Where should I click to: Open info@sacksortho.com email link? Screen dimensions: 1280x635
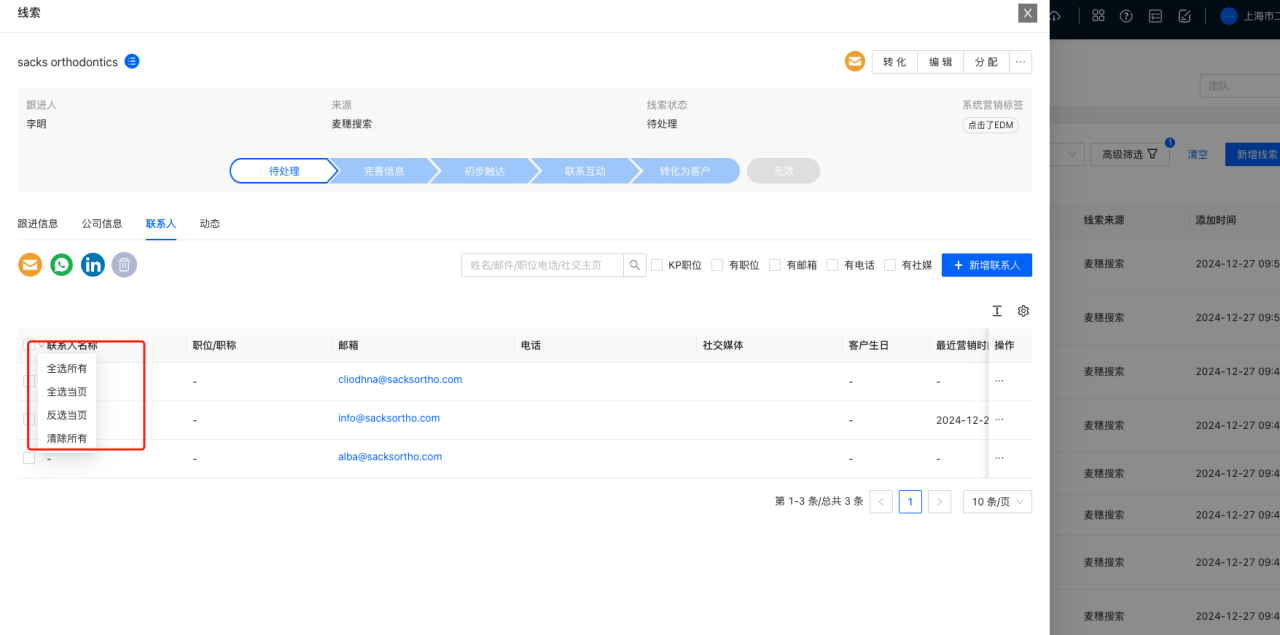click(389, 418)
